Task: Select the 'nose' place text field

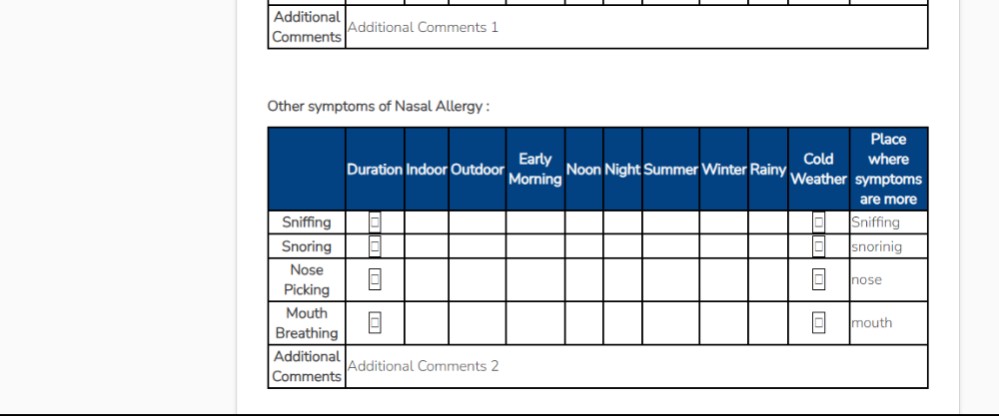Action: tap(888, 280)
